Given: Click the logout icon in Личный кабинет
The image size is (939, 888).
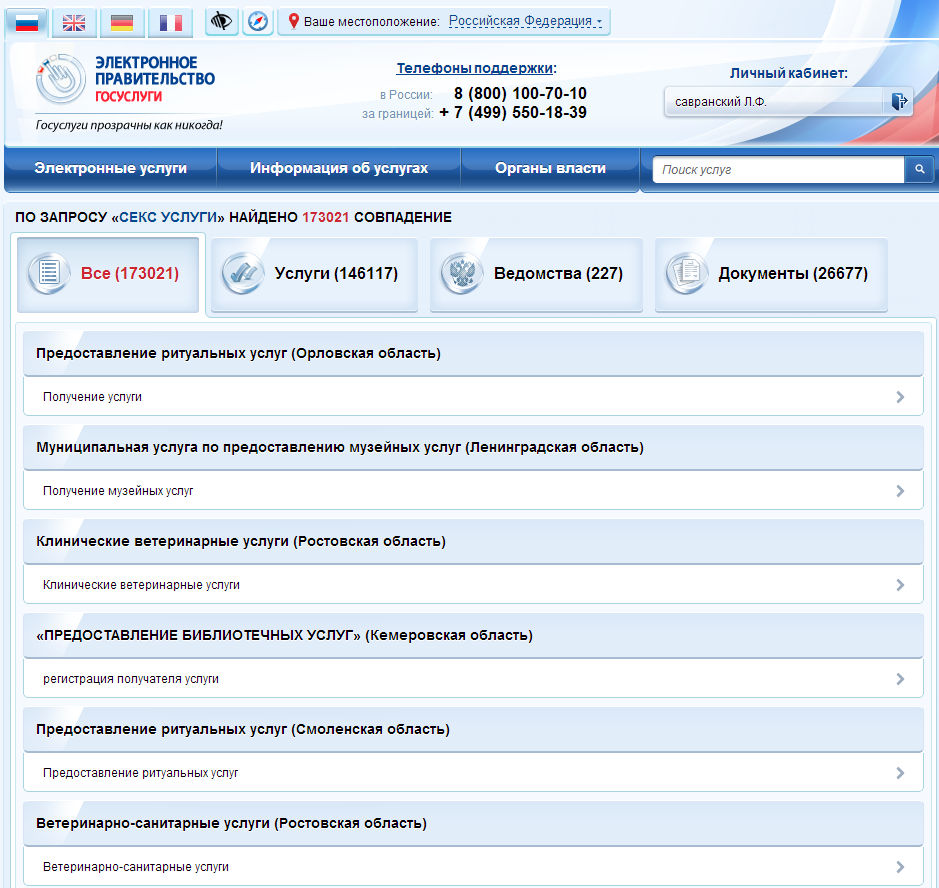Looking at the screenshot, I should [898, 101].
